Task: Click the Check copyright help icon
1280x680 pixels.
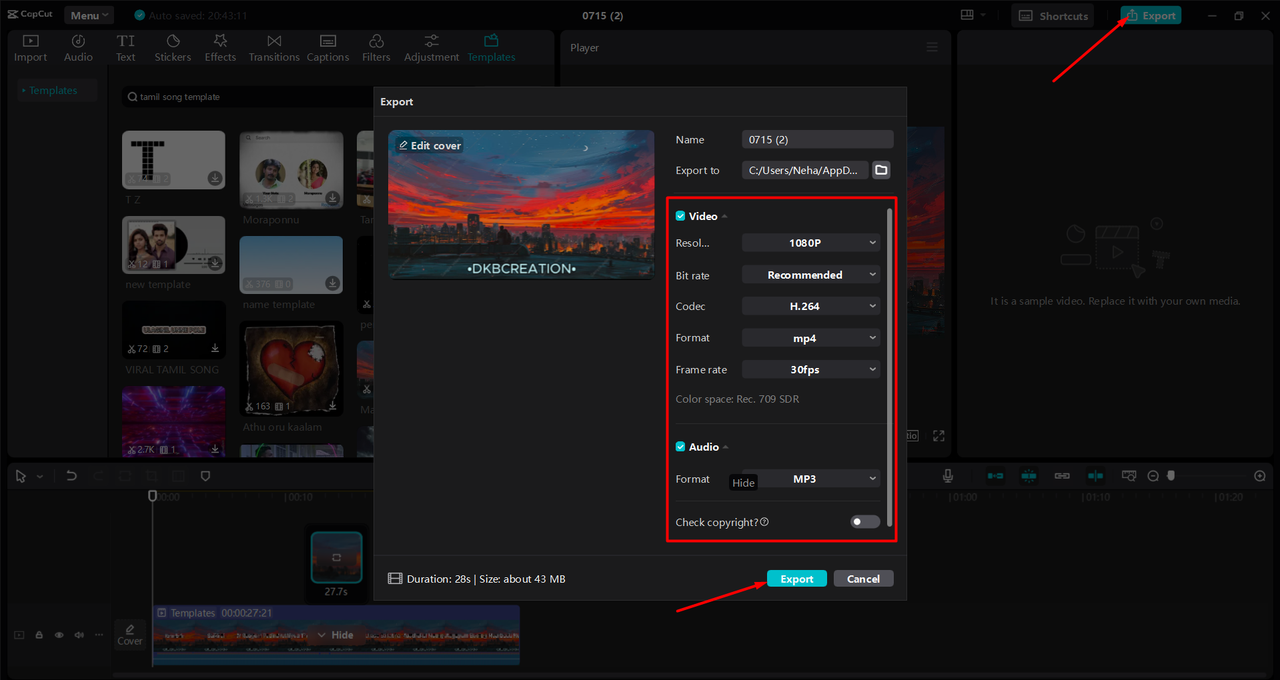Action: 765,522
